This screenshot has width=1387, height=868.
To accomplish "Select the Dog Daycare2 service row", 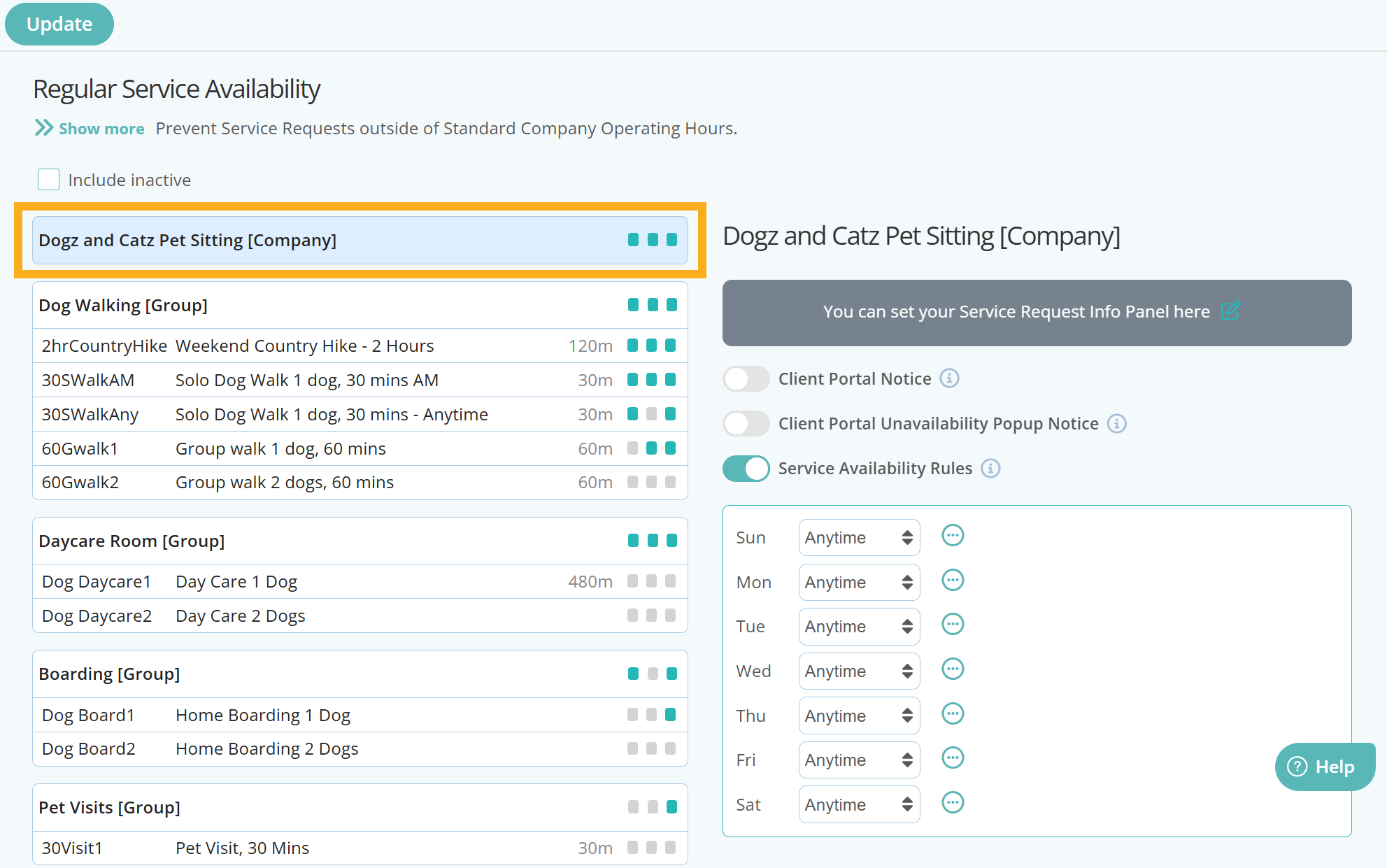I will click(x=360, y=616).
